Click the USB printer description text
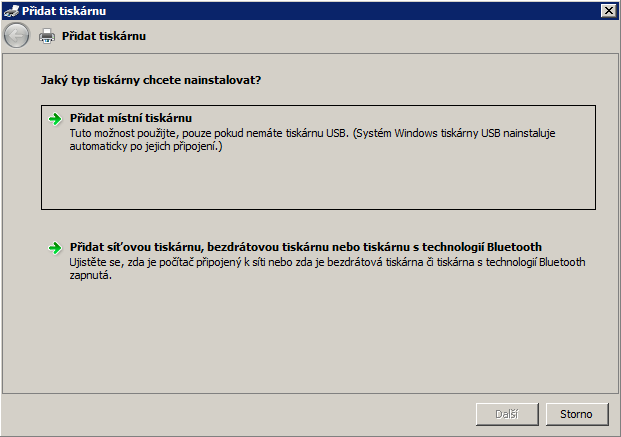 312,139
